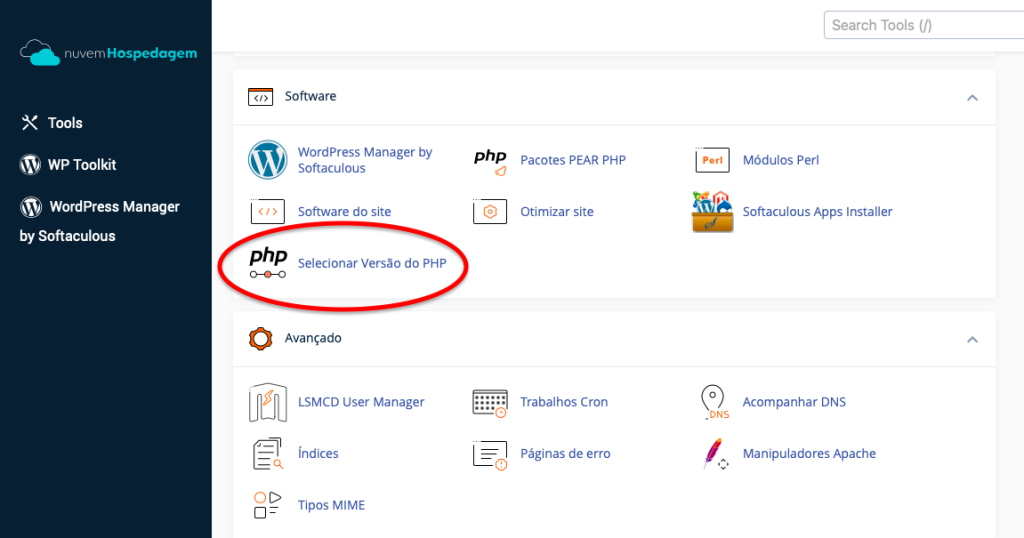The width and height of the screenshot is (1024, 538).
Task: Open the LSMCD User Manager icon
Action: (x=268, y=402)
